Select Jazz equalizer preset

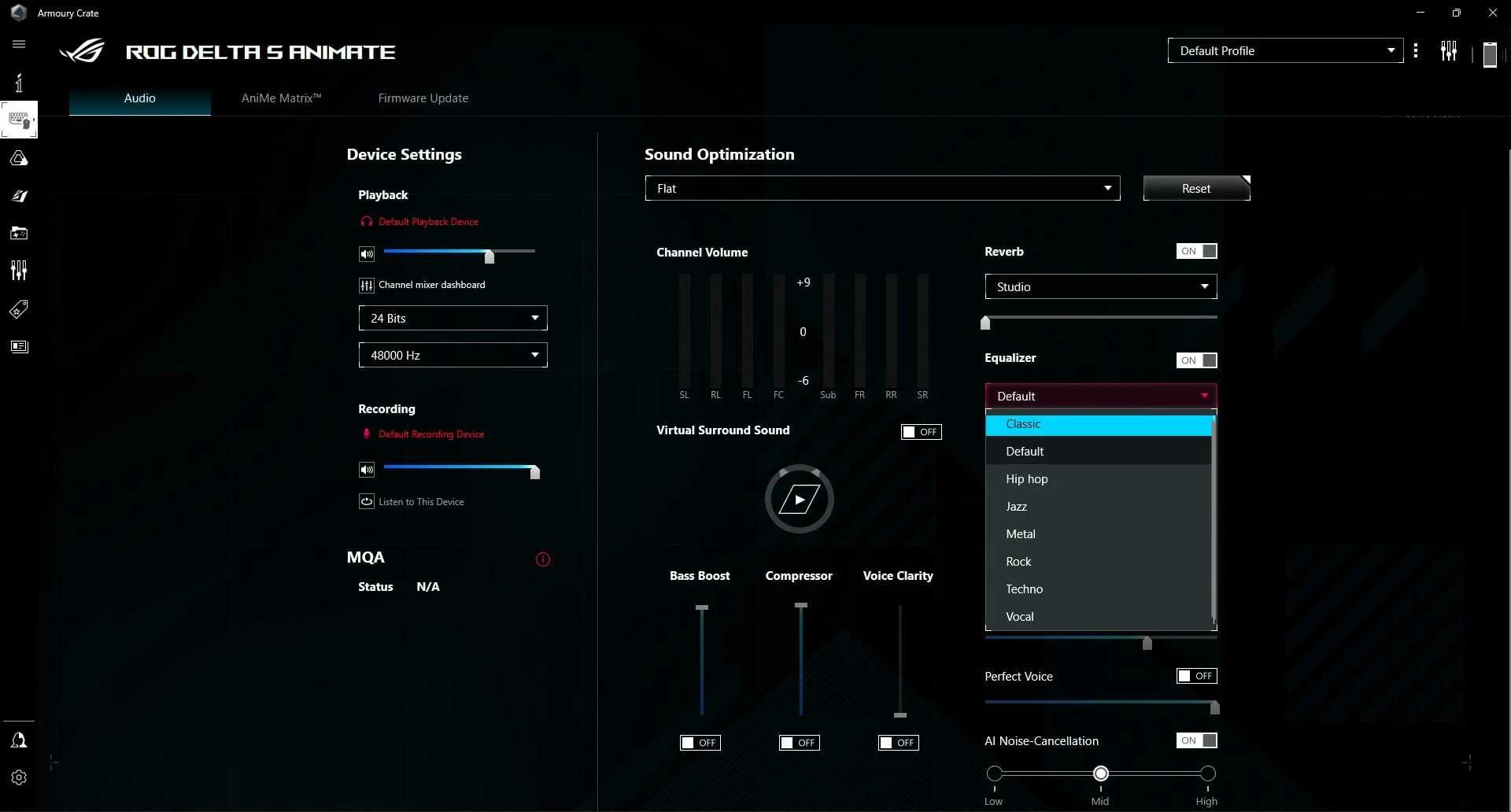(x=1099, y=507)
